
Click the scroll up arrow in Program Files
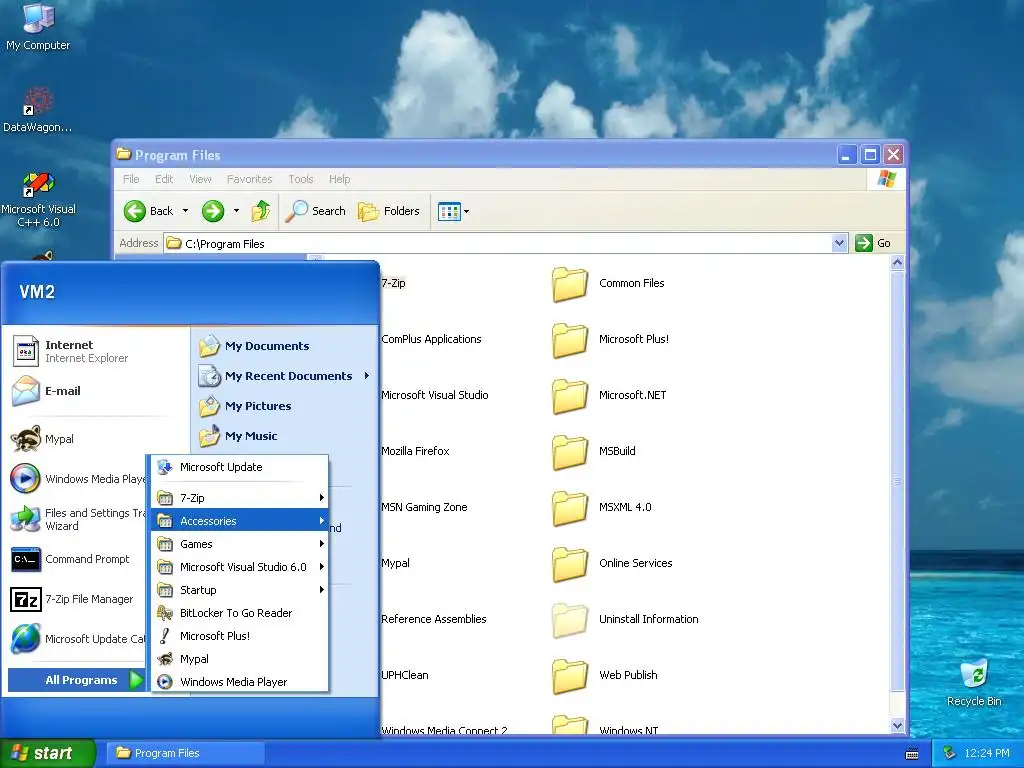[897, 263]
